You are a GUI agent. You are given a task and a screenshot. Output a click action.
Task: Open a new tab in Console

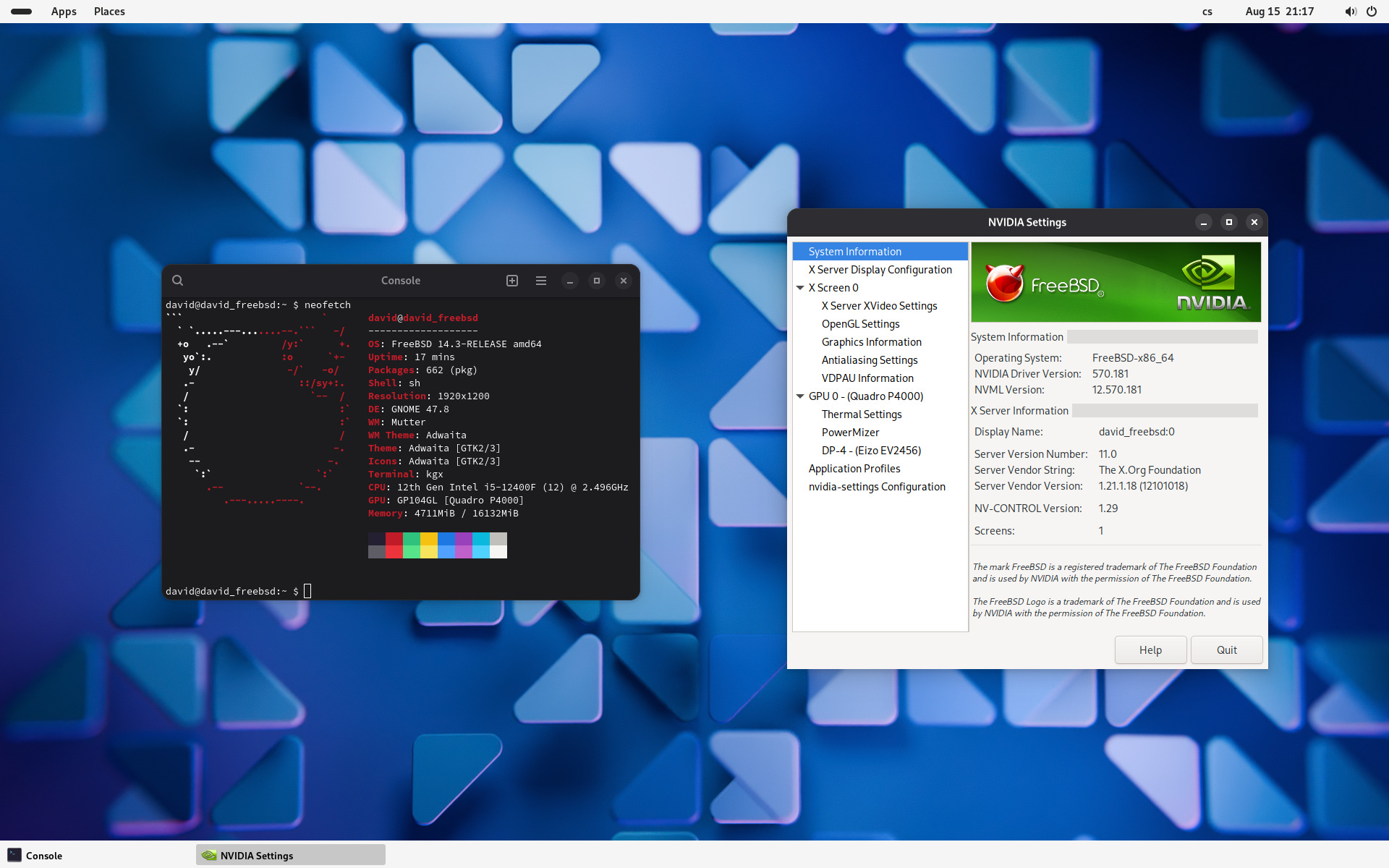512,281
